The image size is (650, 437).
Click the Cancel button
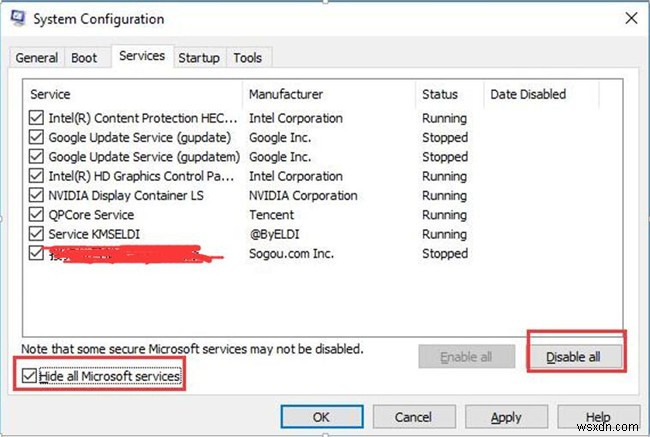pos(413,417)
